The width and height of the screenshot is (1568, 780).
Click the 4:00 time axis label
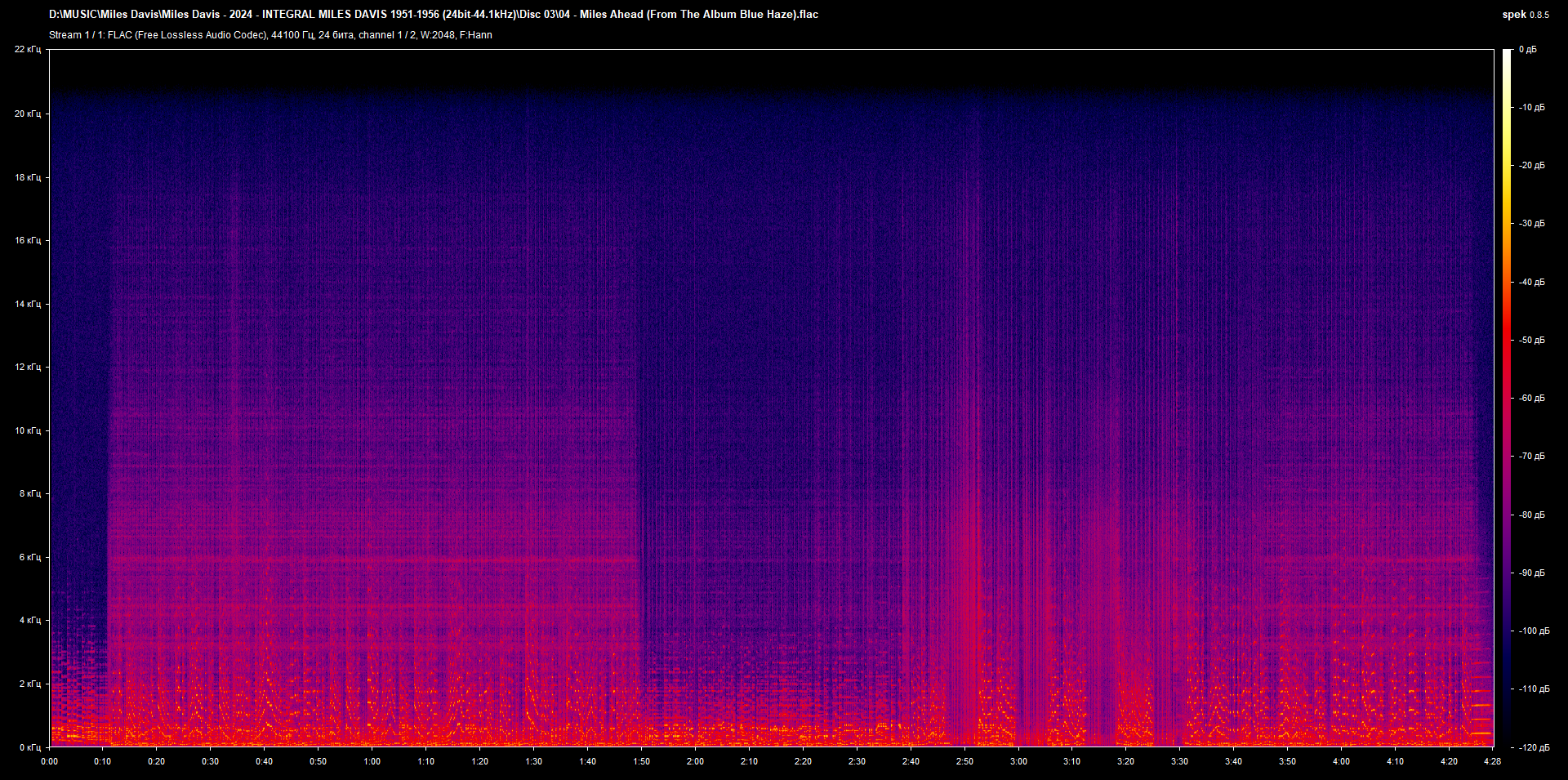(x=1341, y=761)
